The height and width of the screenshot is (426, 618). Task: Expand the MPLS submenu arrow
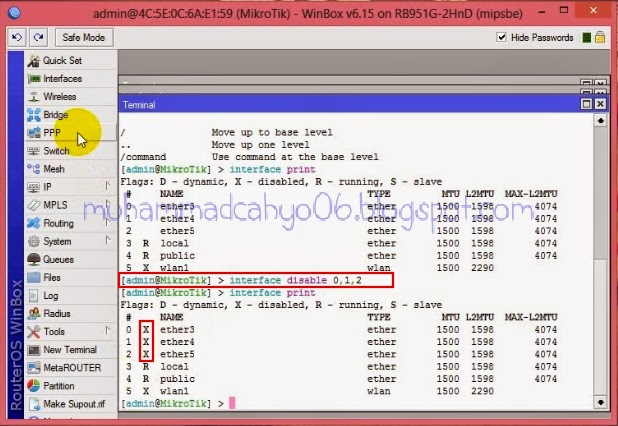tap(108, 204)
